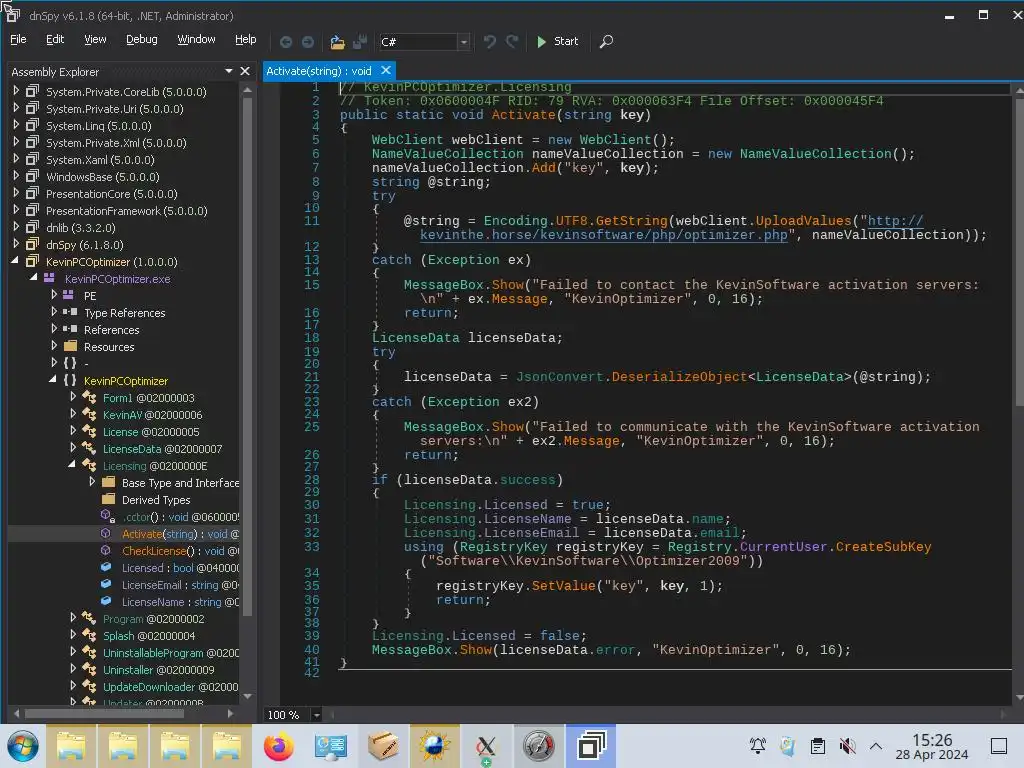Click the CreateSubKey method reference
This screenshot has height=768, width=1024.
(883, 547)
